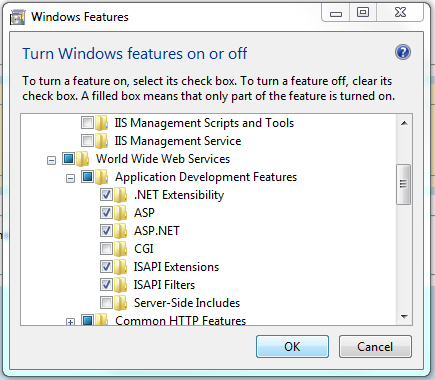Select the 'ISAPI Extensions' label
435x380 pixels.
click(x=176, y=267)
